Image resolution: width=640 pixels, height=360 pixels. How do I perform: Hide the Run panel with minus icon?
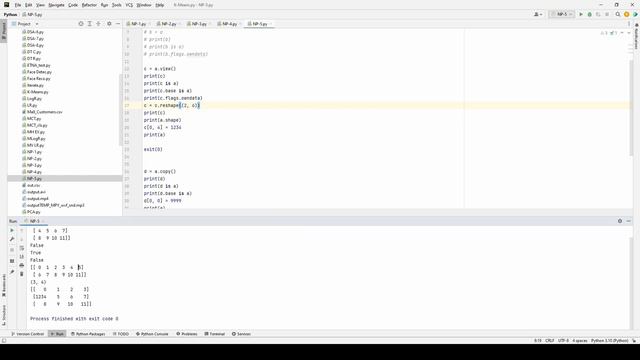pos(629,221)
